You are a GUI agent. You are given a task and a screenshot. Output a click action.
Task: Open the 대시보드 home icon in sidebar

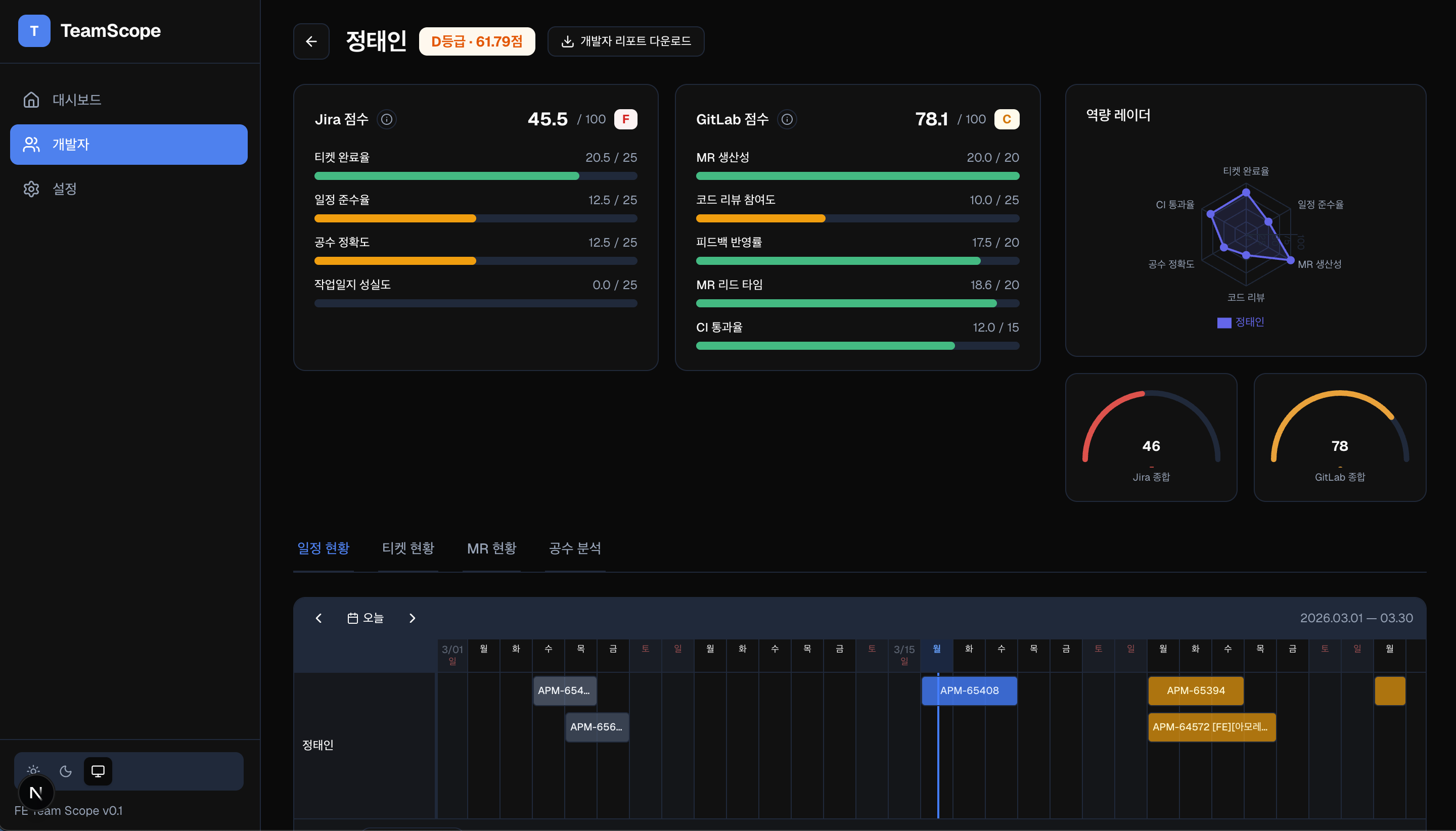click(31, 99)
